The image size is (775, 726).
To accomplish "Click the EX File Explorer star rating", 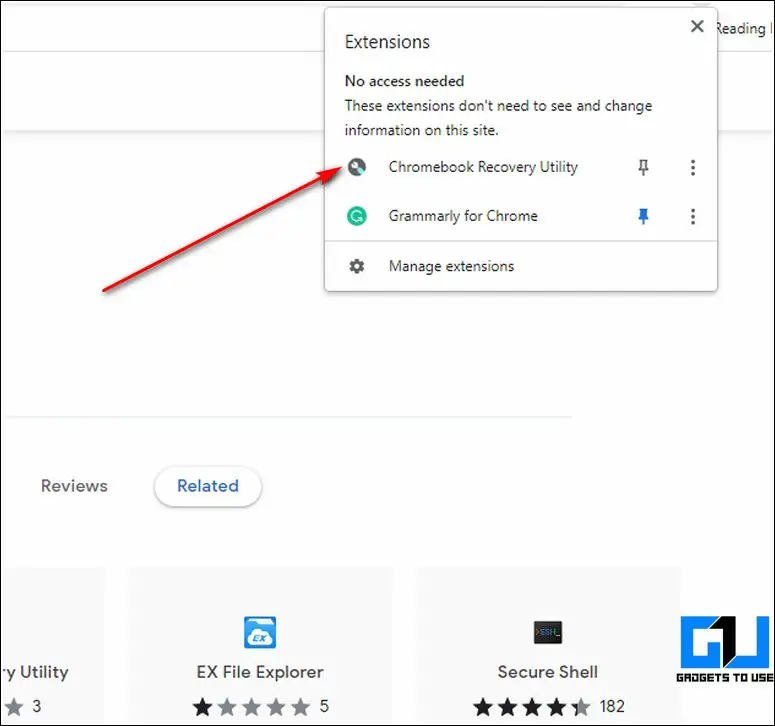I will point(252,707).
